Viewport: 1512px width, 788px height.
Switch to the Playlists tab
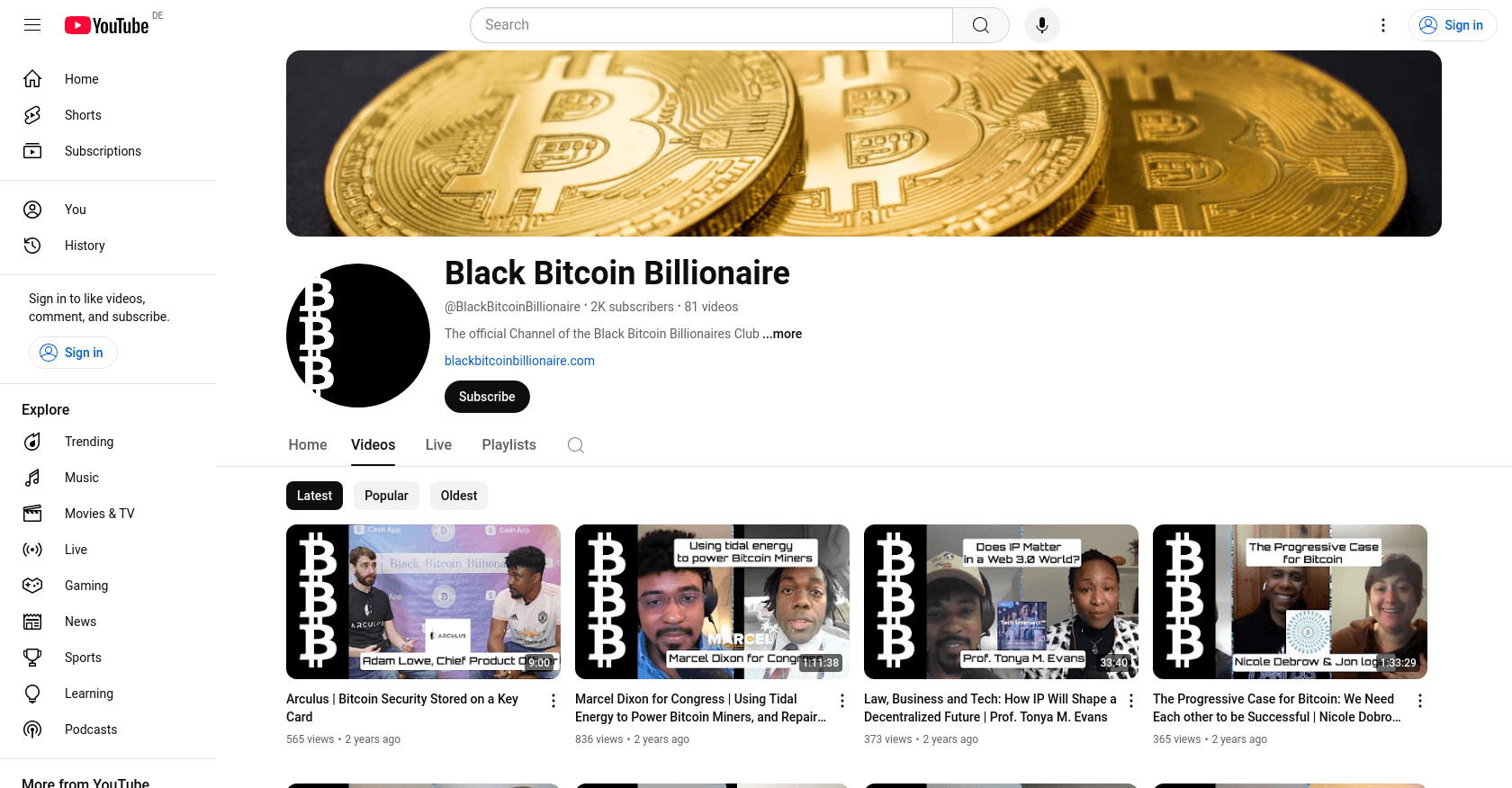tap(508, 445)
